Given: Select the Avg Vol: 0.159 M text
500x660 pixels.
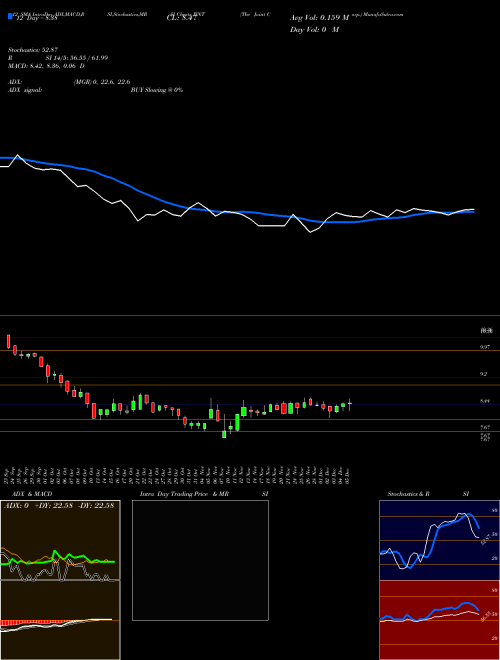Looking at the screenshot, I should (x=319, y=18).
